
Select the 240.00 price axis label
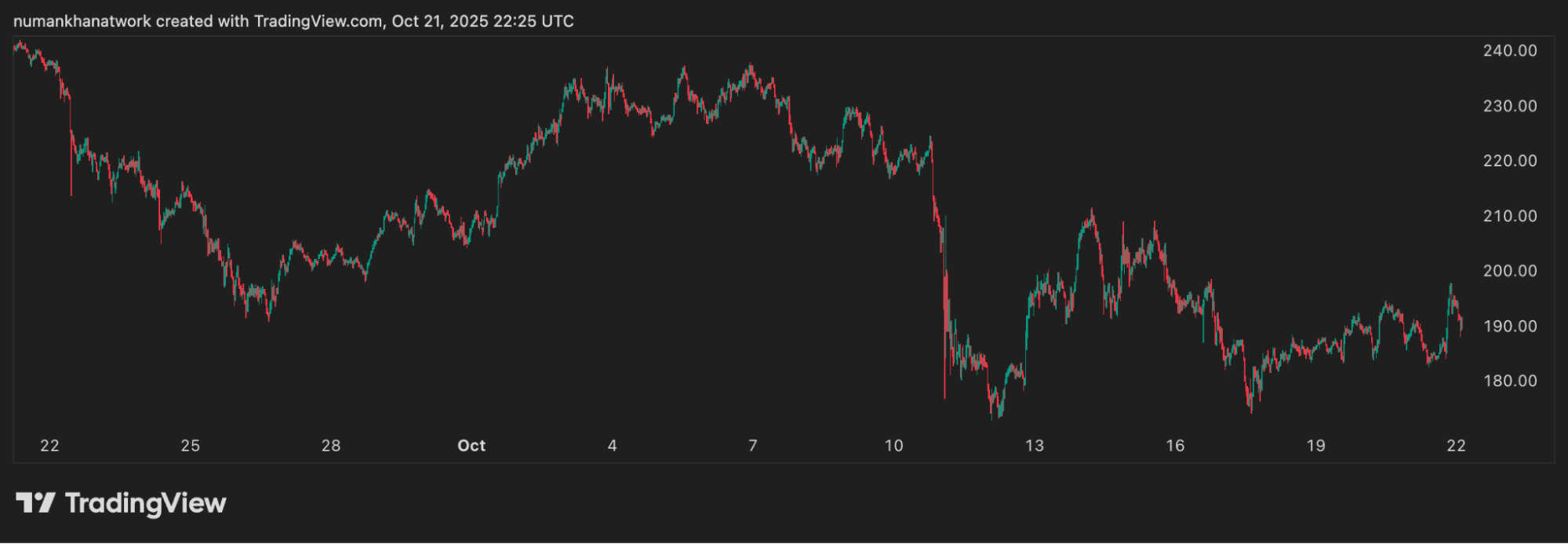(x=1509, y=50)
